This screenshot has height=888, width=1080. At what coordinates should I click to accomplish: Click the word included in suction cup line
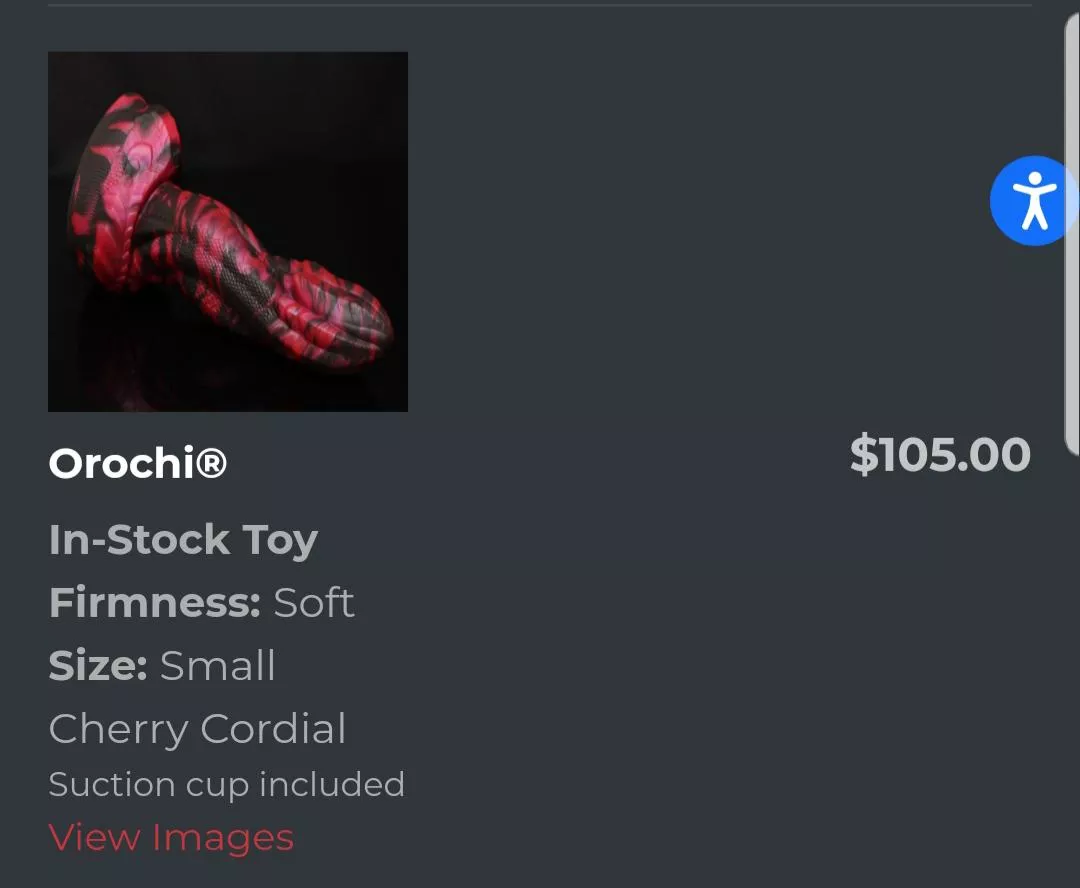(x=332, y=785)
